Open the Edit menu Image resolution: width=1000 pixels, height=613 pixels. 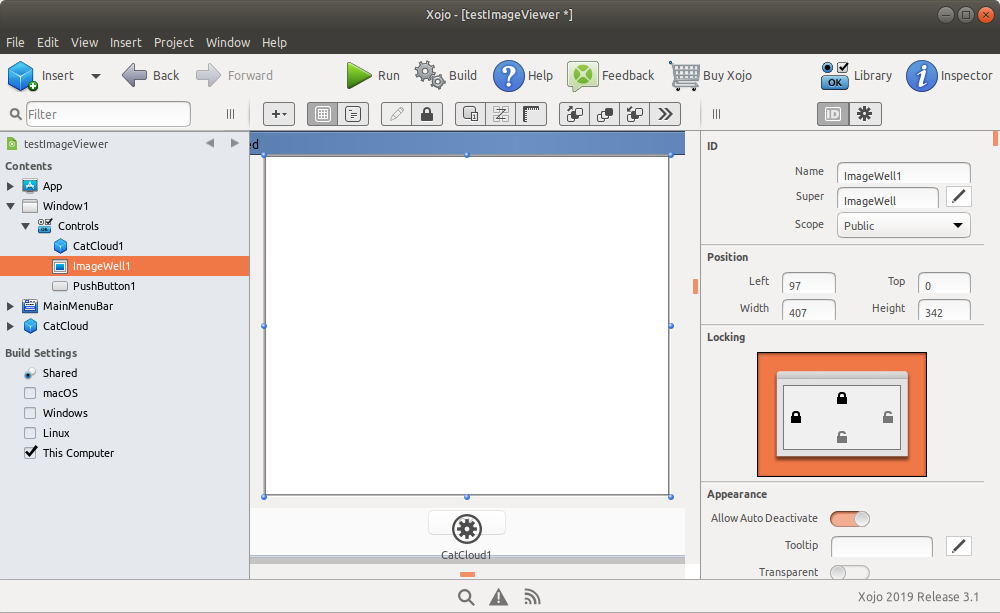point(48,42)
